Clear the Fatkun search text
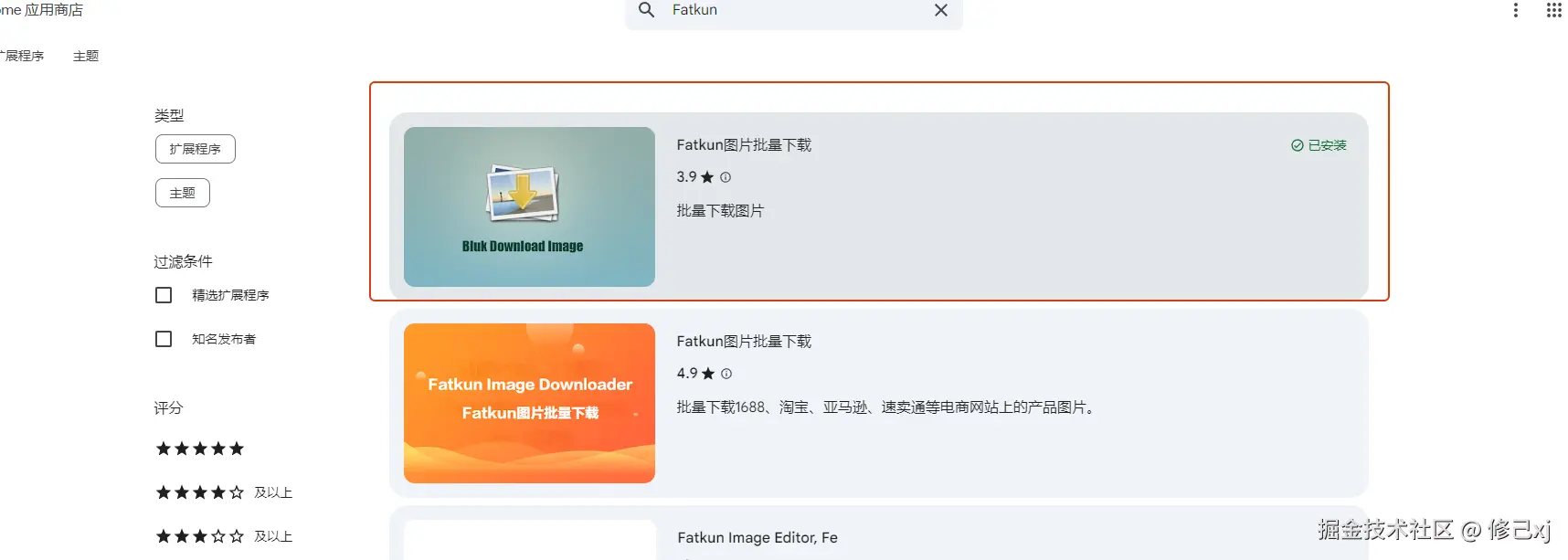This screenshot has height=560, width=1568. pos(941,10)
